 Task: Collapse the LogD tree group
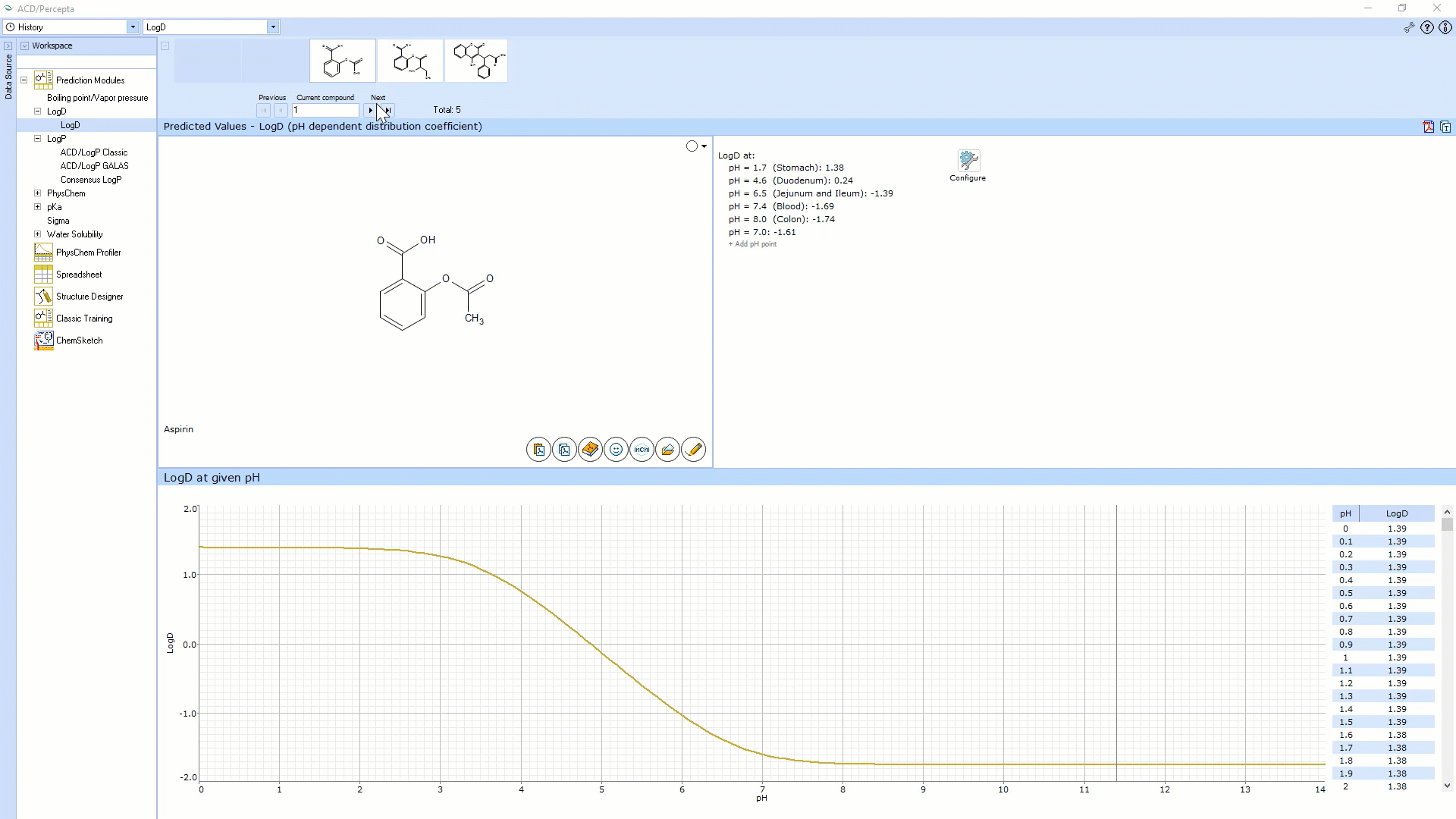pos(37,111)
